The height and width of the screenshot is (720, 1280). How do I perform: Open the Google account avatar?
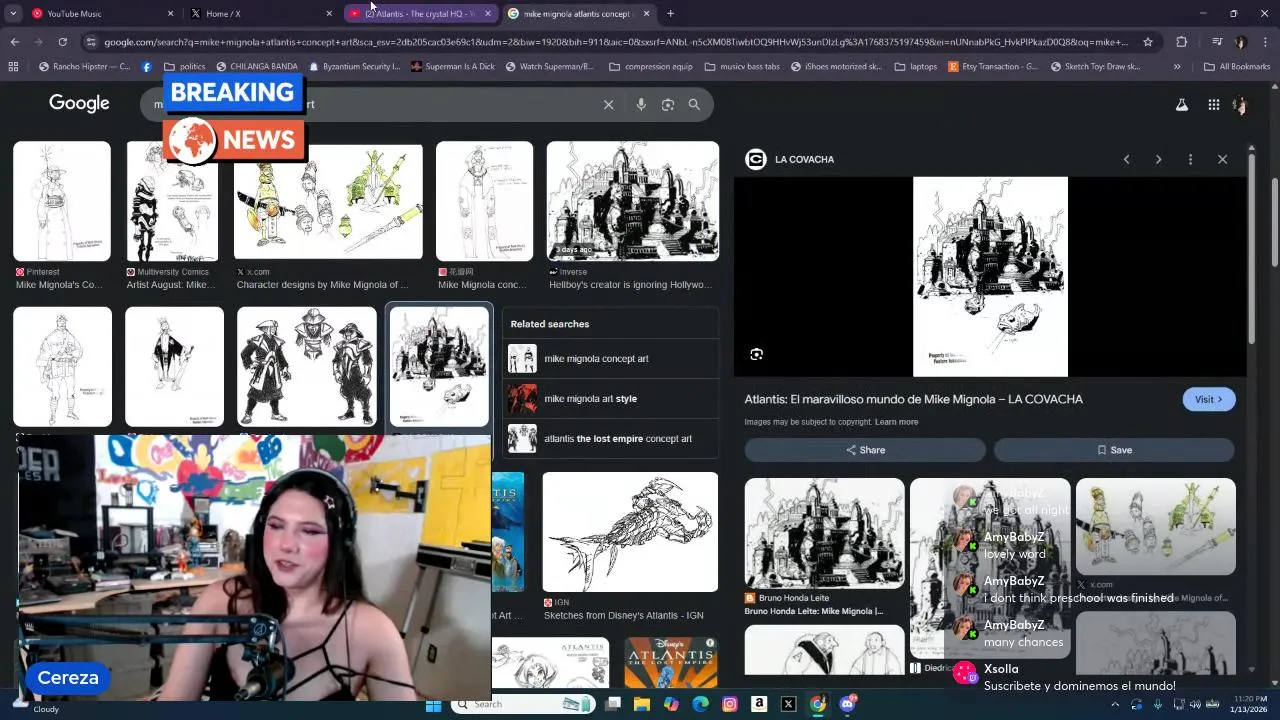[1240, 104]
